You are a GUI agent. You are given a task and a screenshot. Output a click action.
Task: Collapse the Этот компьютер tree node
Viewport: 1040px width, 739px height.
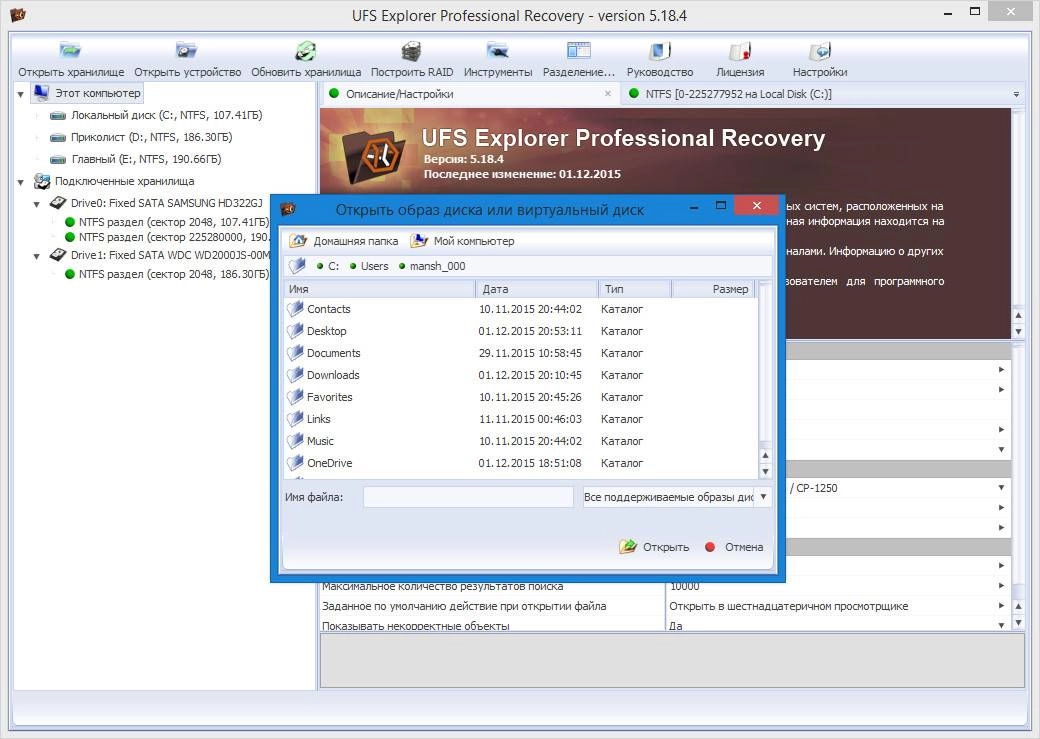tap(21, 94)
